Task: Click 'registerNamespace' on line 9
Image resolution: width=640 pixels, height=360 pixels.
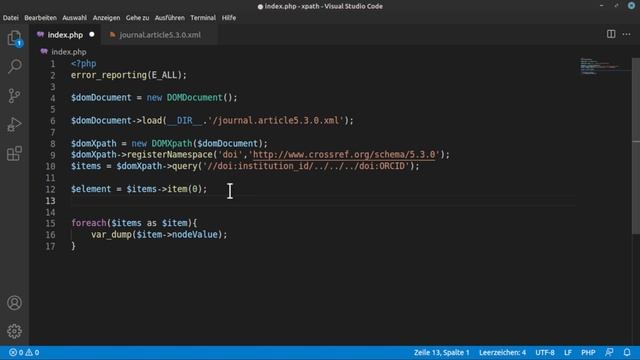Action: point(170,155)
